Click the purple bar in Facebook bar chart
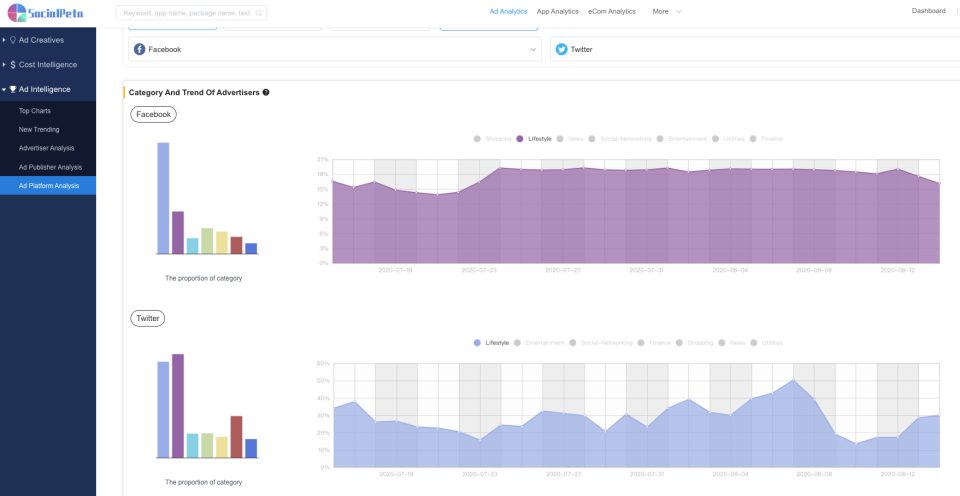 click(x=178, y=232)
